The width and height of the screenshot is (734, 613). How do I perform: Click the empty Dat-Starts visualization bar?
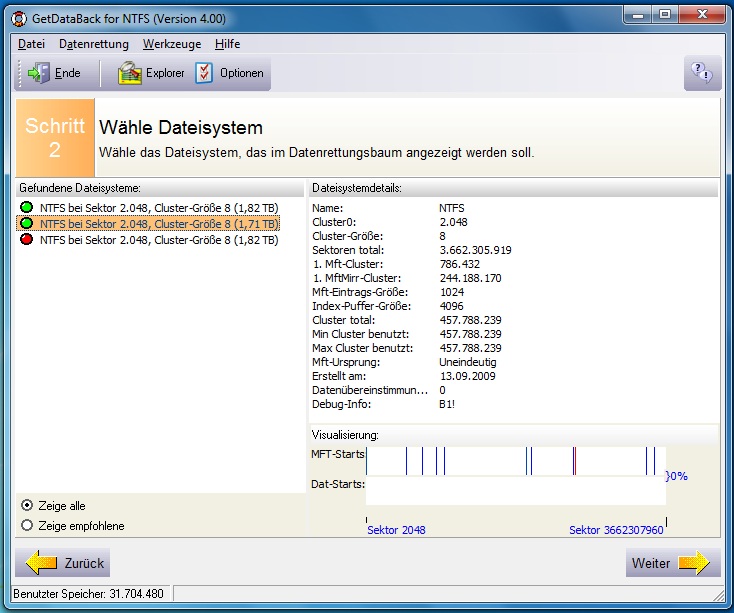click(x=515, y=491)
